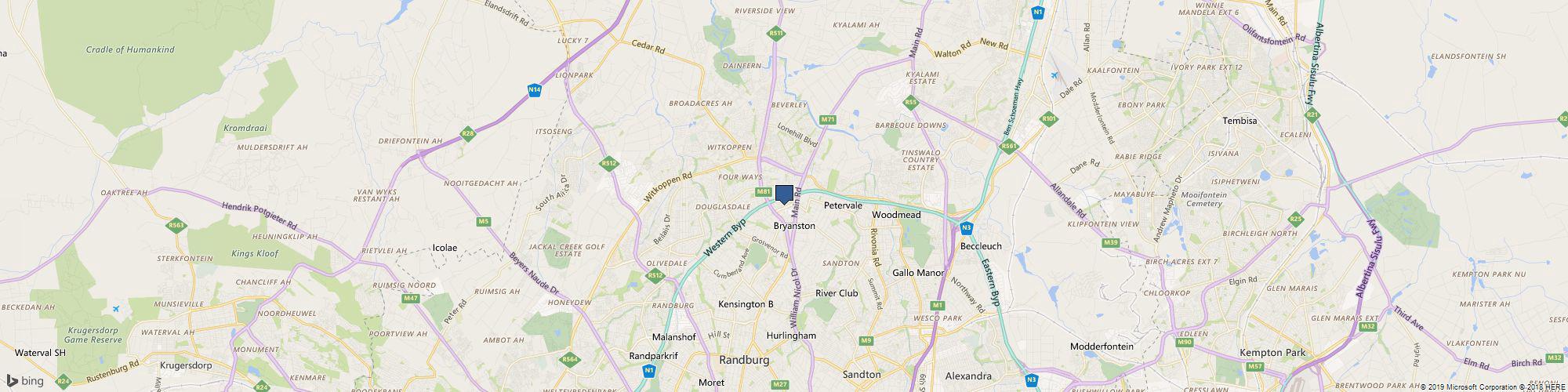Click the R55 route shield
This screenshot has width=1568, height=392.
coord(910,103)
